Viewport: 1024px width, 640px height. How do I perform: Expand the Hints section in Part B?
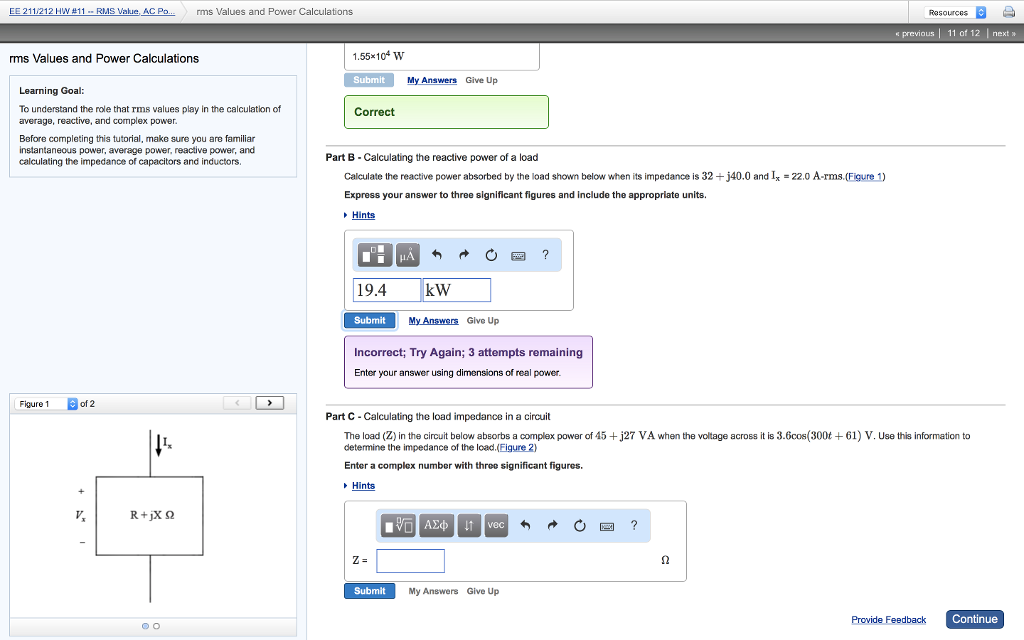[362, 214]
